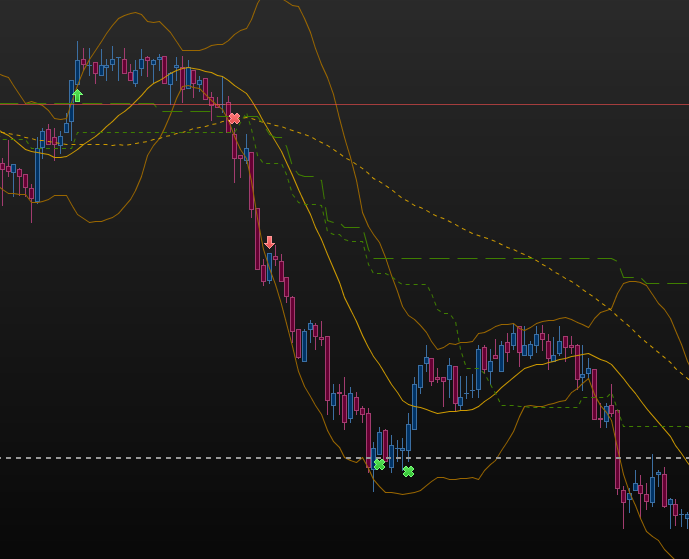
Task: Click the red X exit marker near the horizontal line
Action: pos(235,118)
